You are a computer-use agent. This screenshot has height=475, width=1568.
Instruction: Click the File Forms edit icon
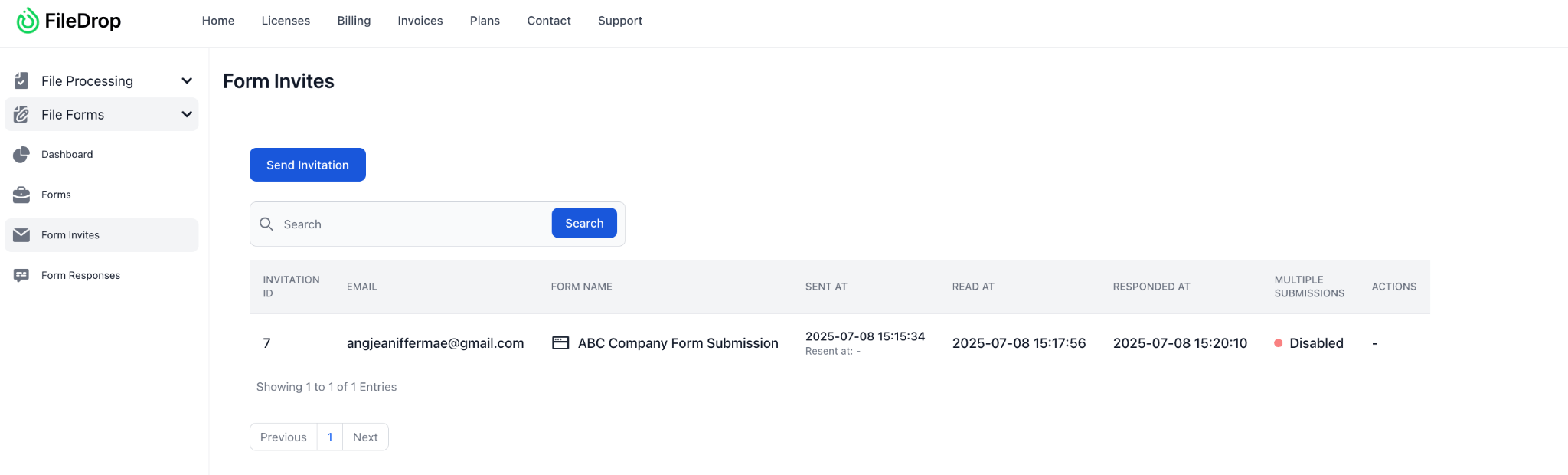pos(21,114)
